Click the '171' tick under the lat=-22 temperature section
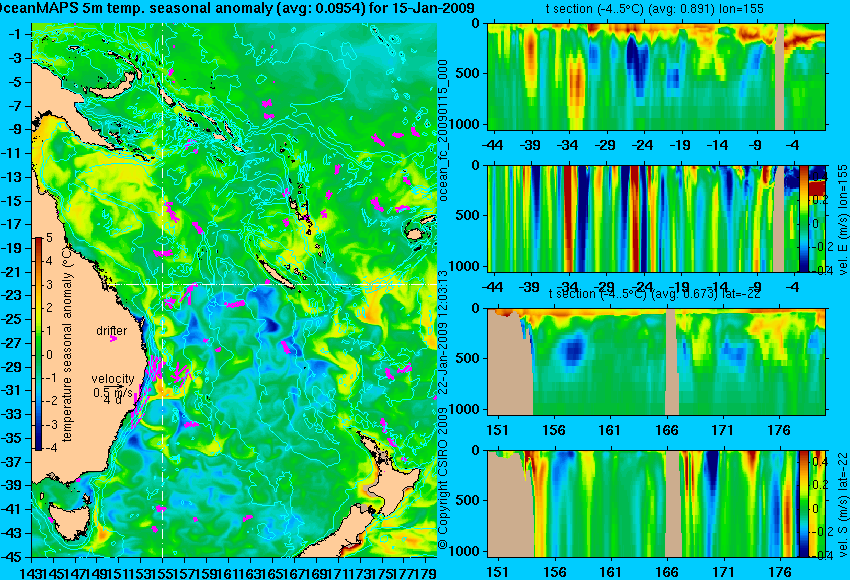This screenshot has width=850, height=580. 723,430
